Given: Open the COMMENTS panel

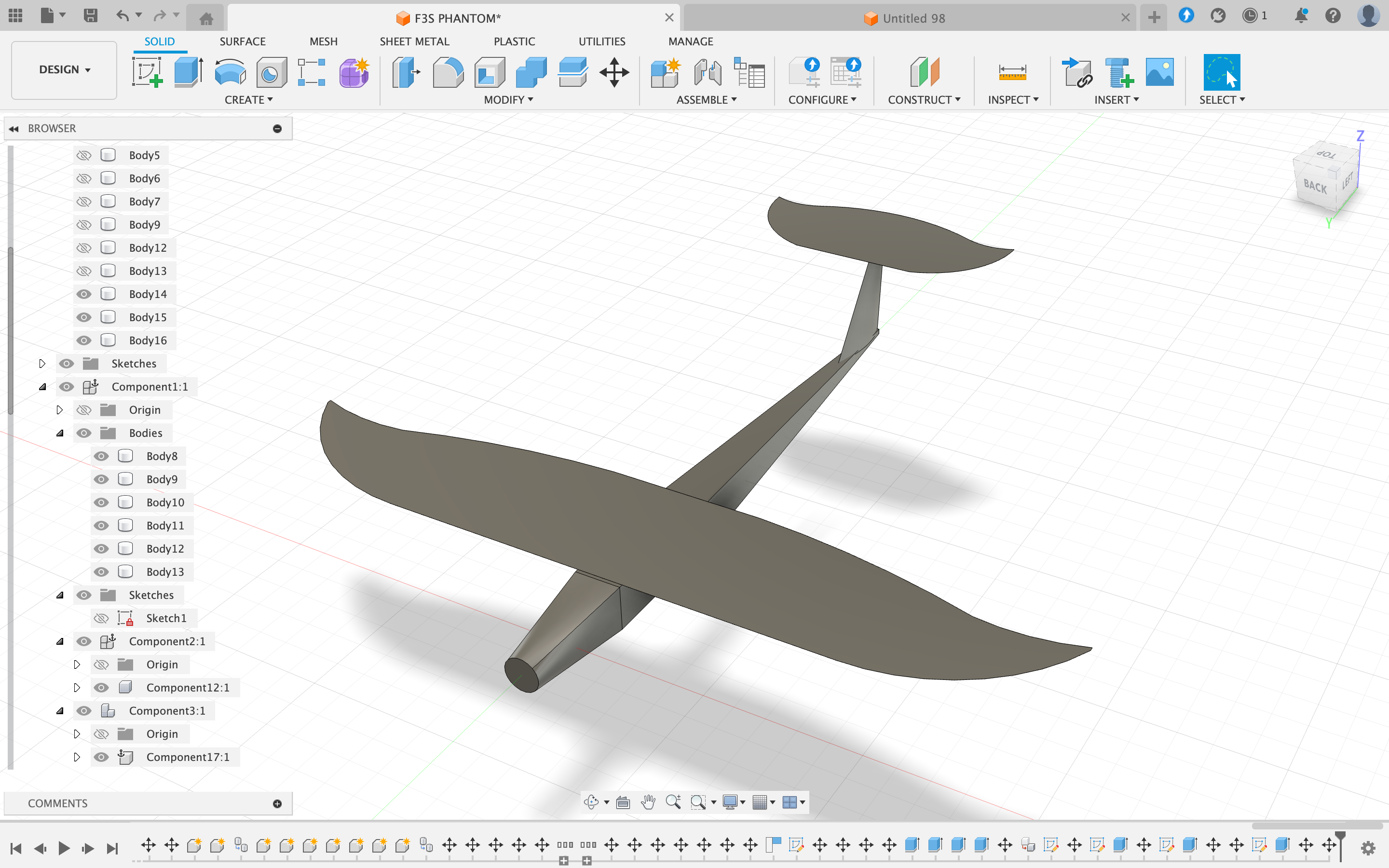Looking at the screenshot, I should (x=57, y=802).
